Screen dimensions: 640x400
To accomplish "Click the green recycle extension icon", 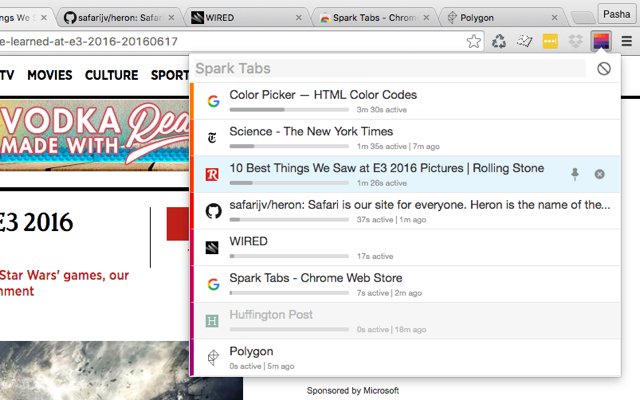I will point(499,41).
